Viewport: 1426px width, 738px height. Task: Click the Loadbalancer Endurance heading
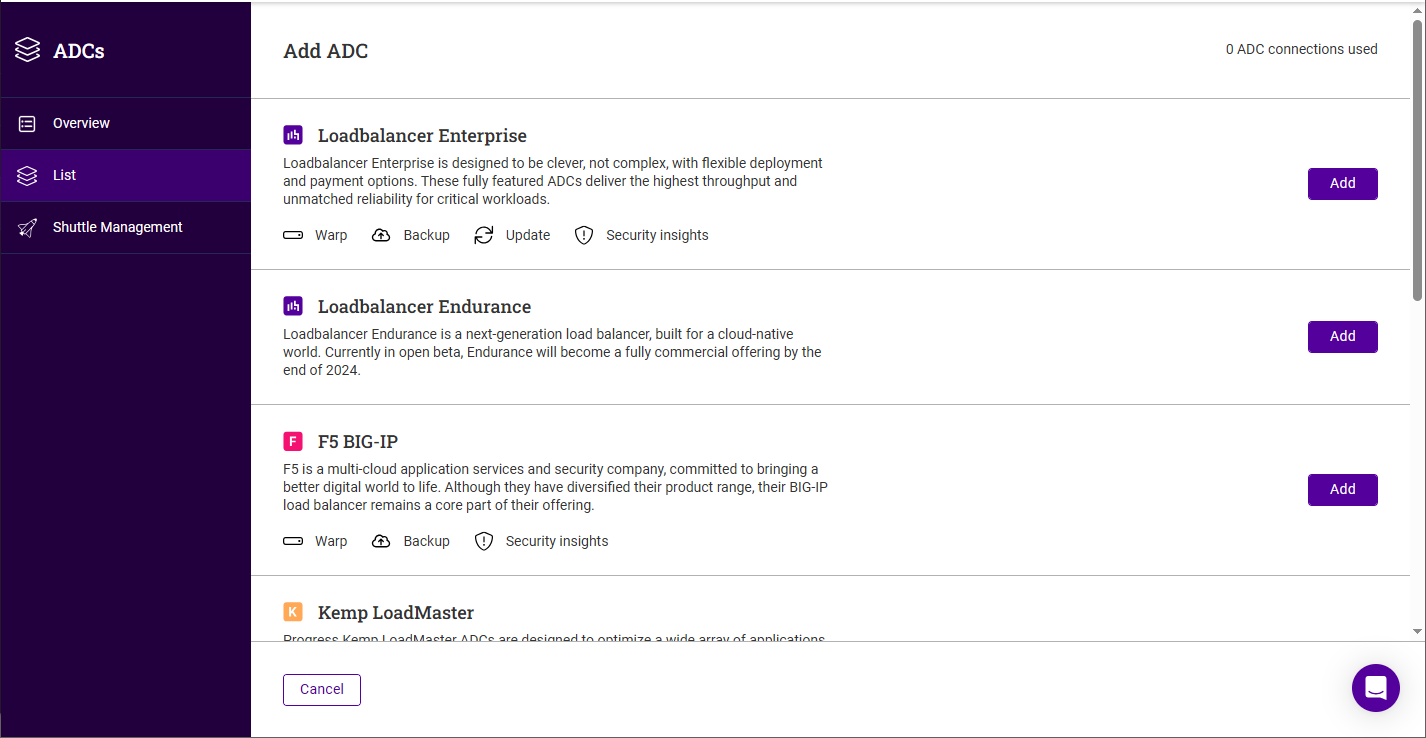pos(424,307)
